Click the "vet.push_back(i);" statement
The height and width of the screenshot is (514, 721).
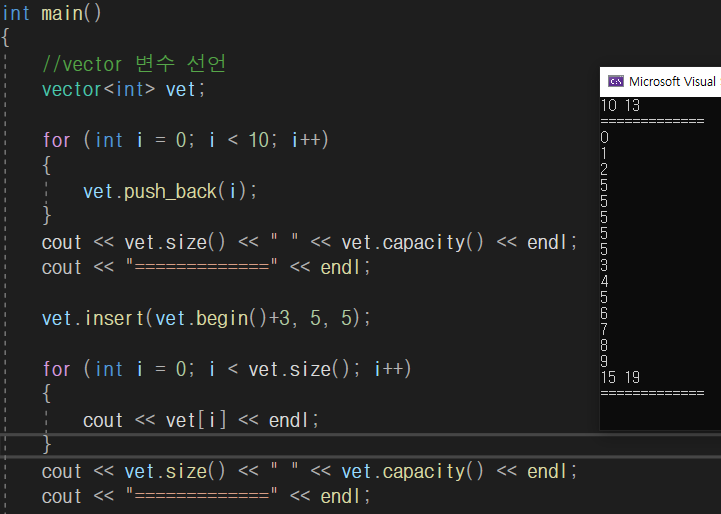point(170,191)
